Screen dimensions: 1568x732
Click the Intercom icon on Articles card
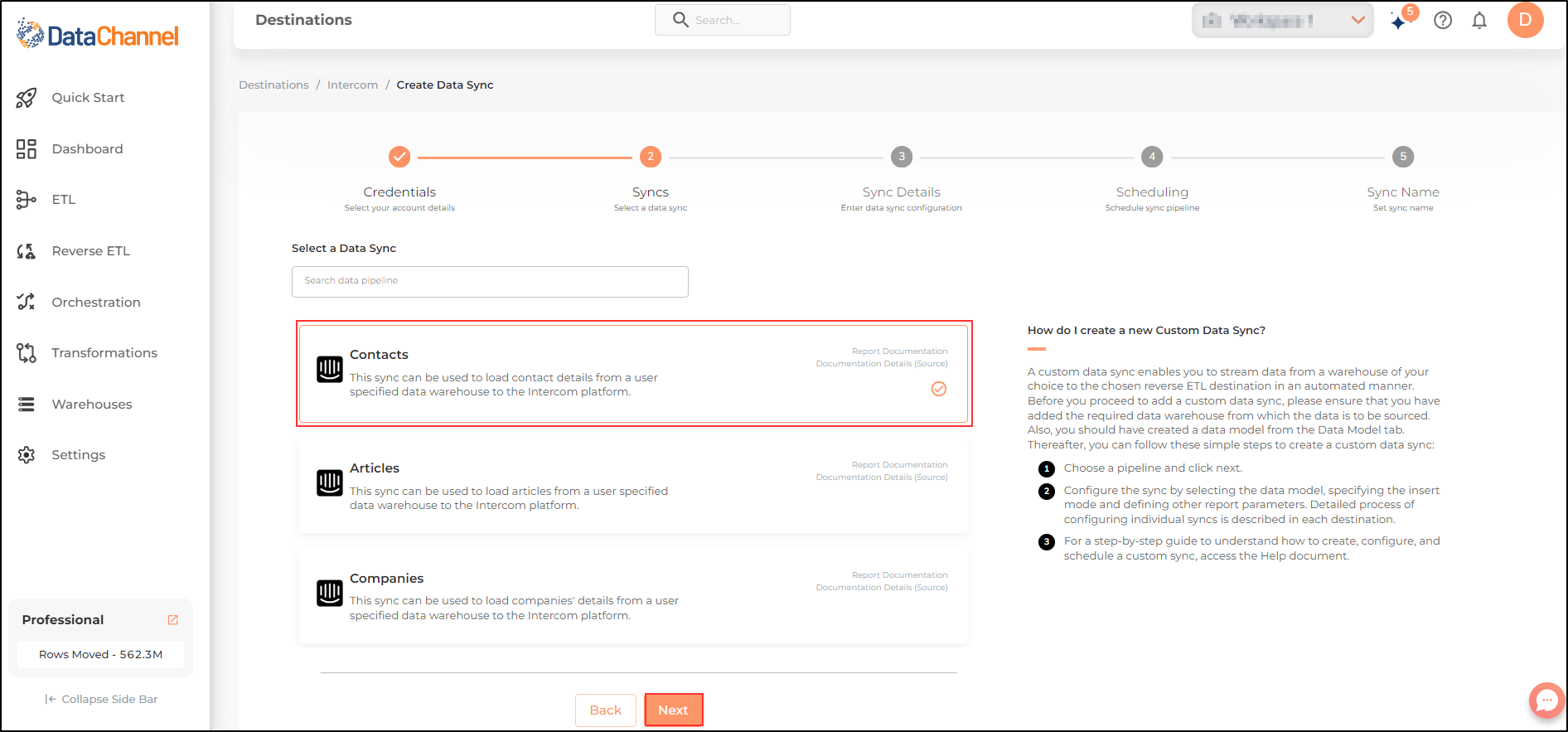[330, 482]
